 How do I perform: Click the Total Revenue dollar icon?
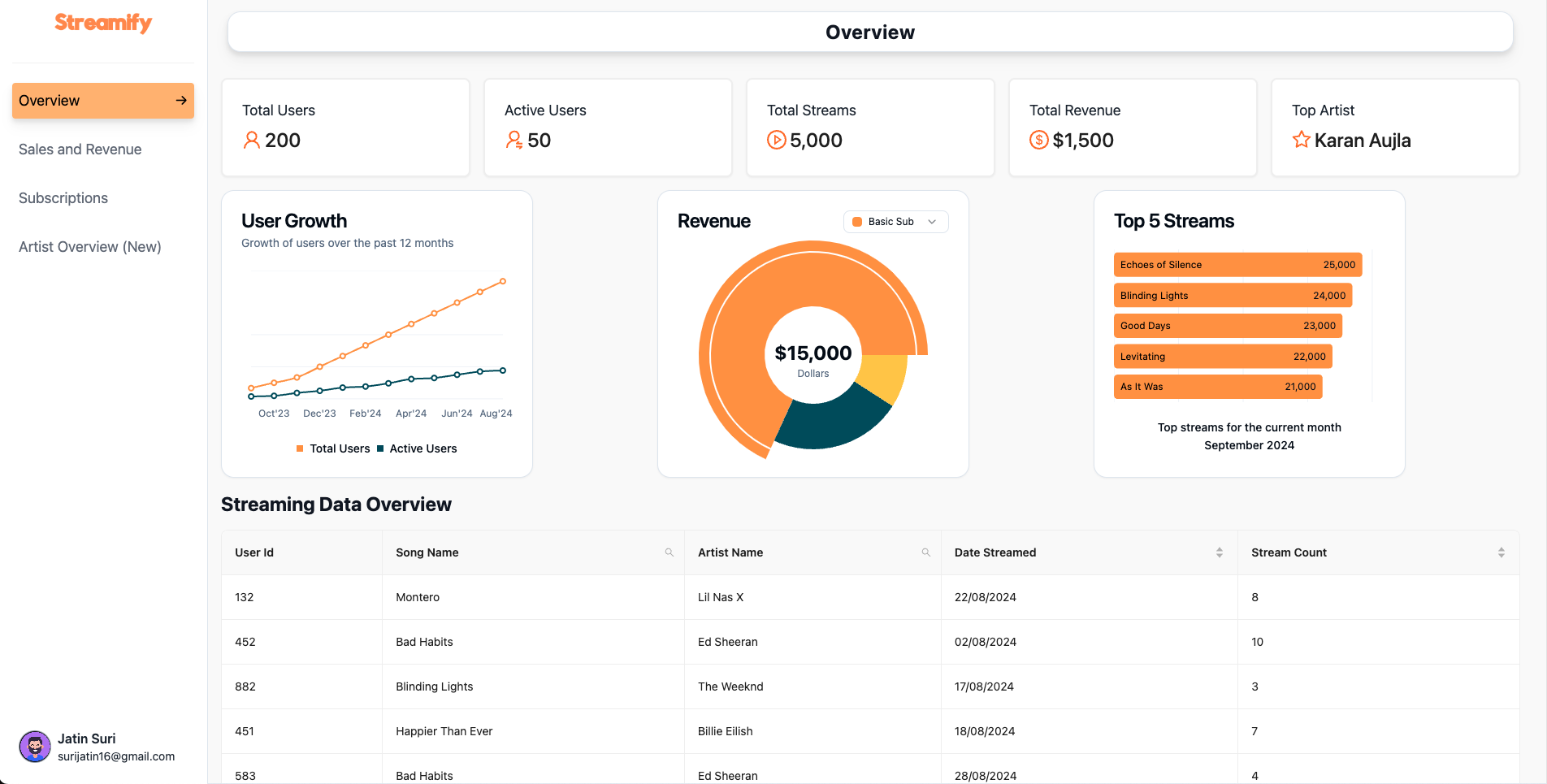(x=1038, y=141)
